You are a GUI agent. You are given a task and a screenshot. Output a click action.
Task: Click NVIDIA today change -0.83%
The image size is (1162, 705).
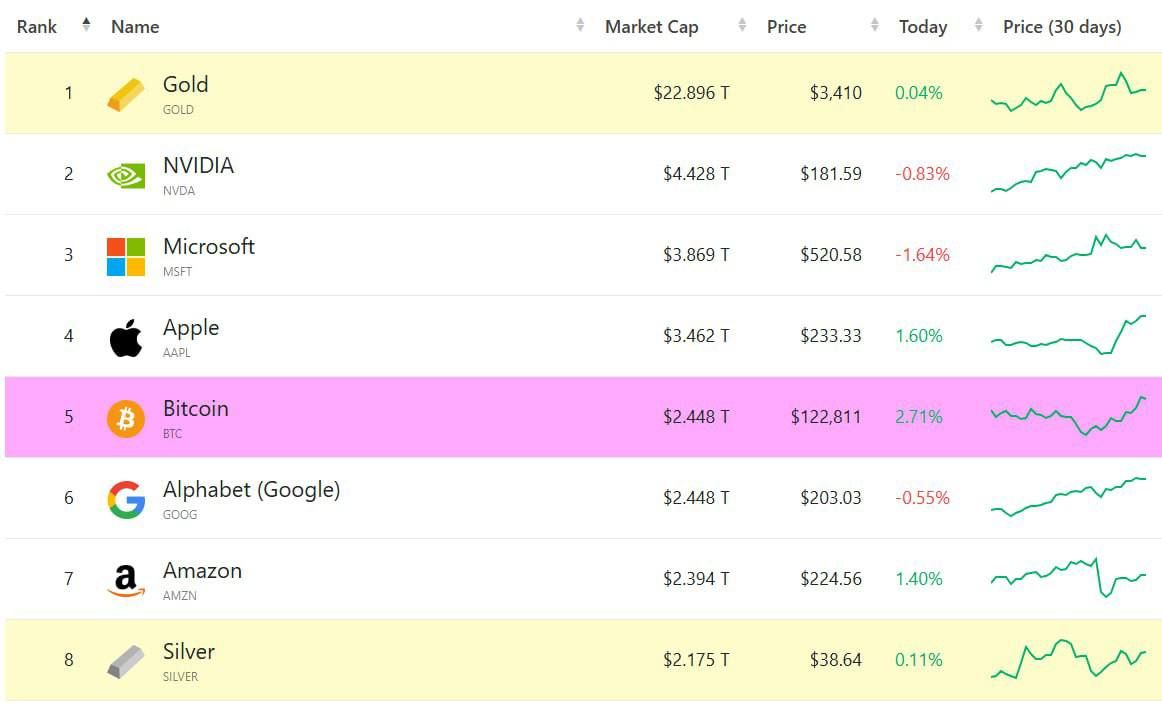click(x=923, y=173)
